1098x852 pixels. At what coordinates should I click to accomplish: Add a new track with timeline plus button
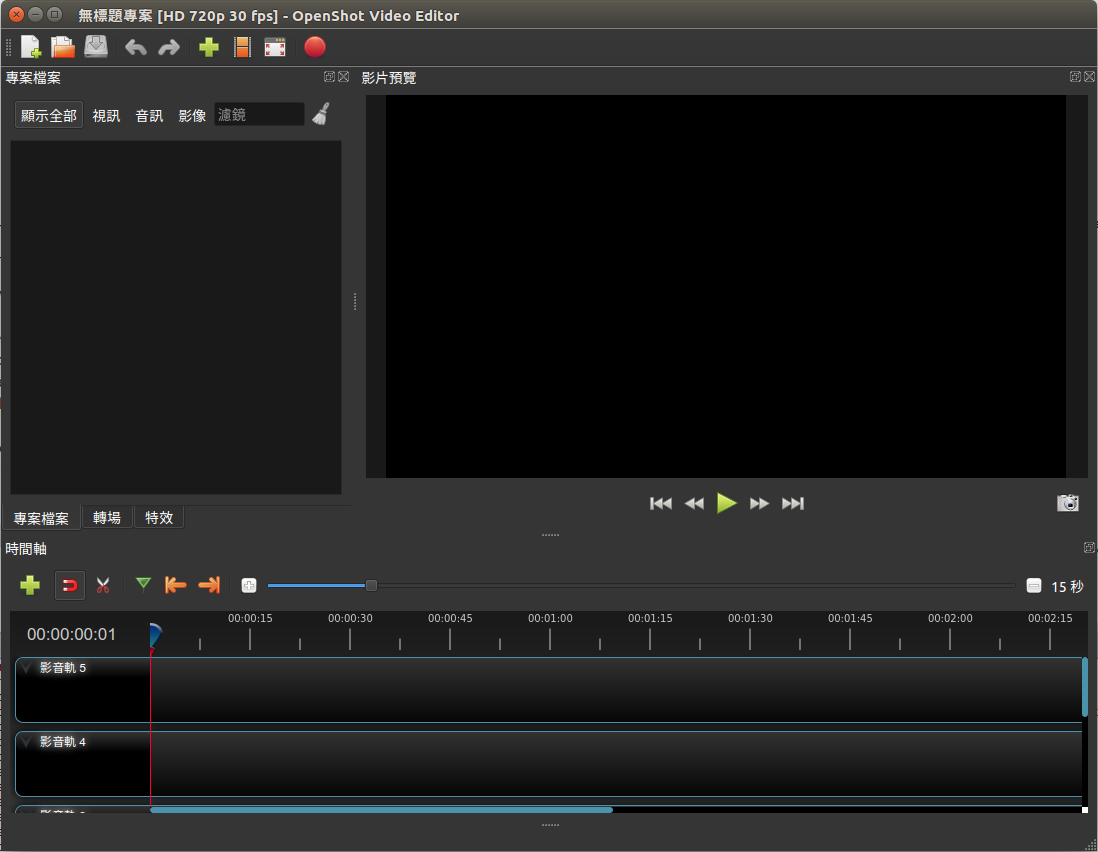click(30, 585)
